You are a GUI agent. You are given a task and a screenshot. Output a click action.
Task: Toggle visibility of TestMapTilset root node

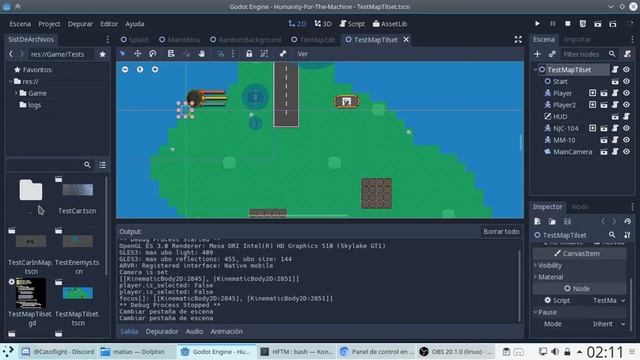tap(626, 69)
